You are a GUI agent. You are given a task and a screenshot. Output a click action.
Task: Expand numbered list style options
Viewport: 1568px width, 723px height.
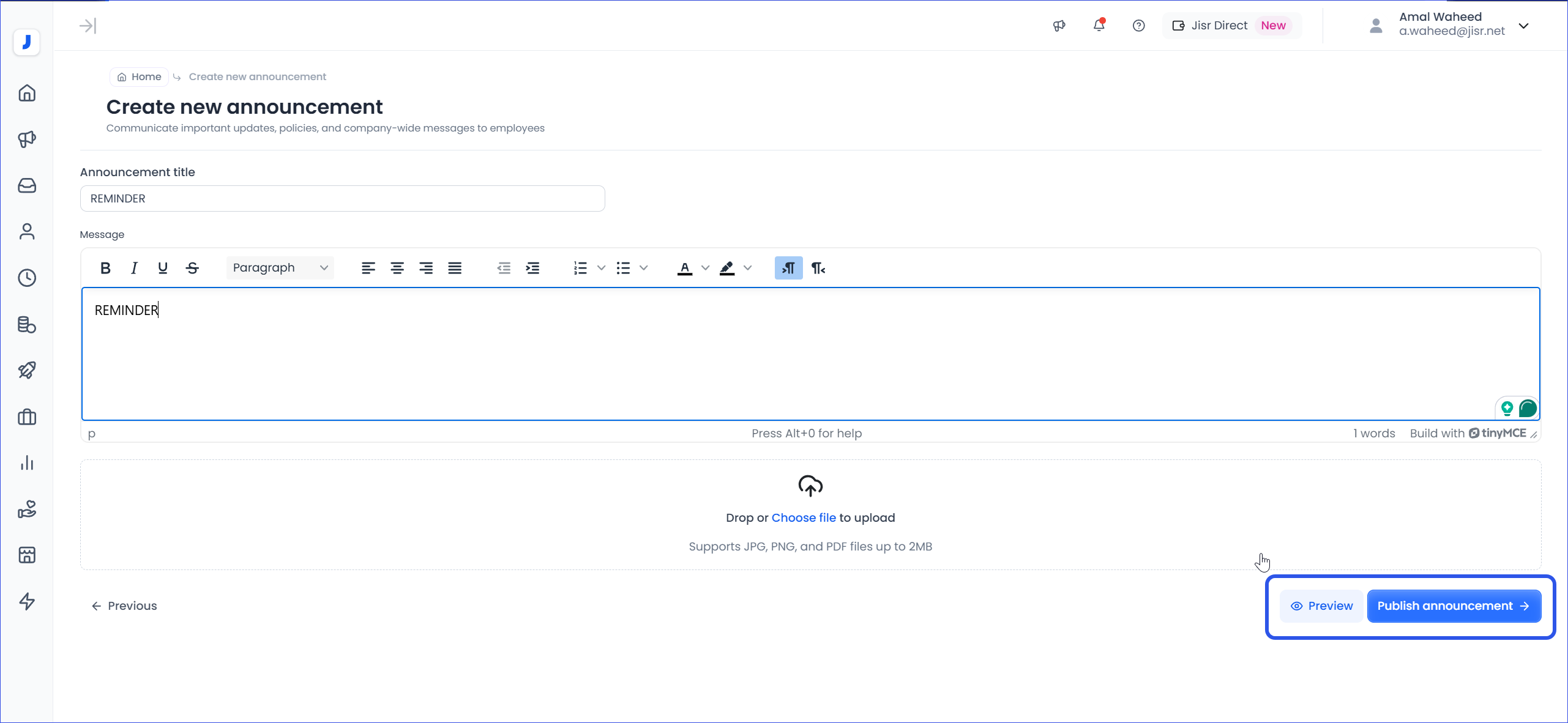pyautogui.click(x=602, y=268)
